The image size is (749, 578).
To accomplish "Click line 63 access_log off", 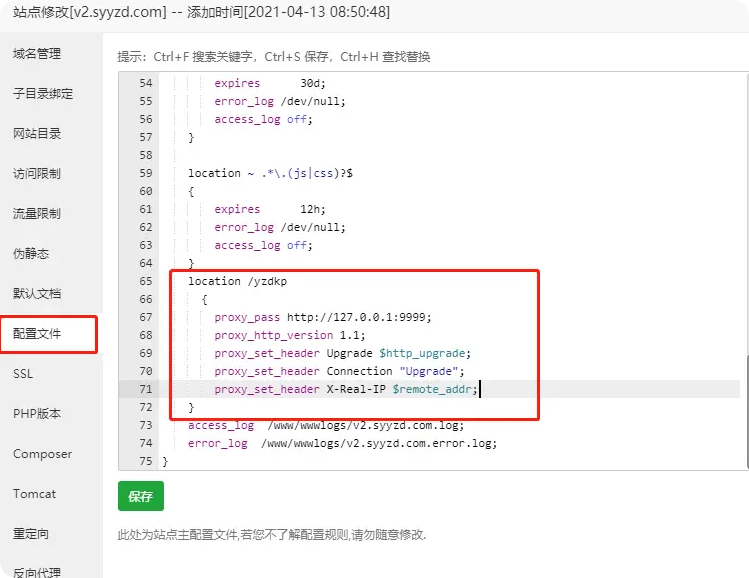I will tap(263, 246).
